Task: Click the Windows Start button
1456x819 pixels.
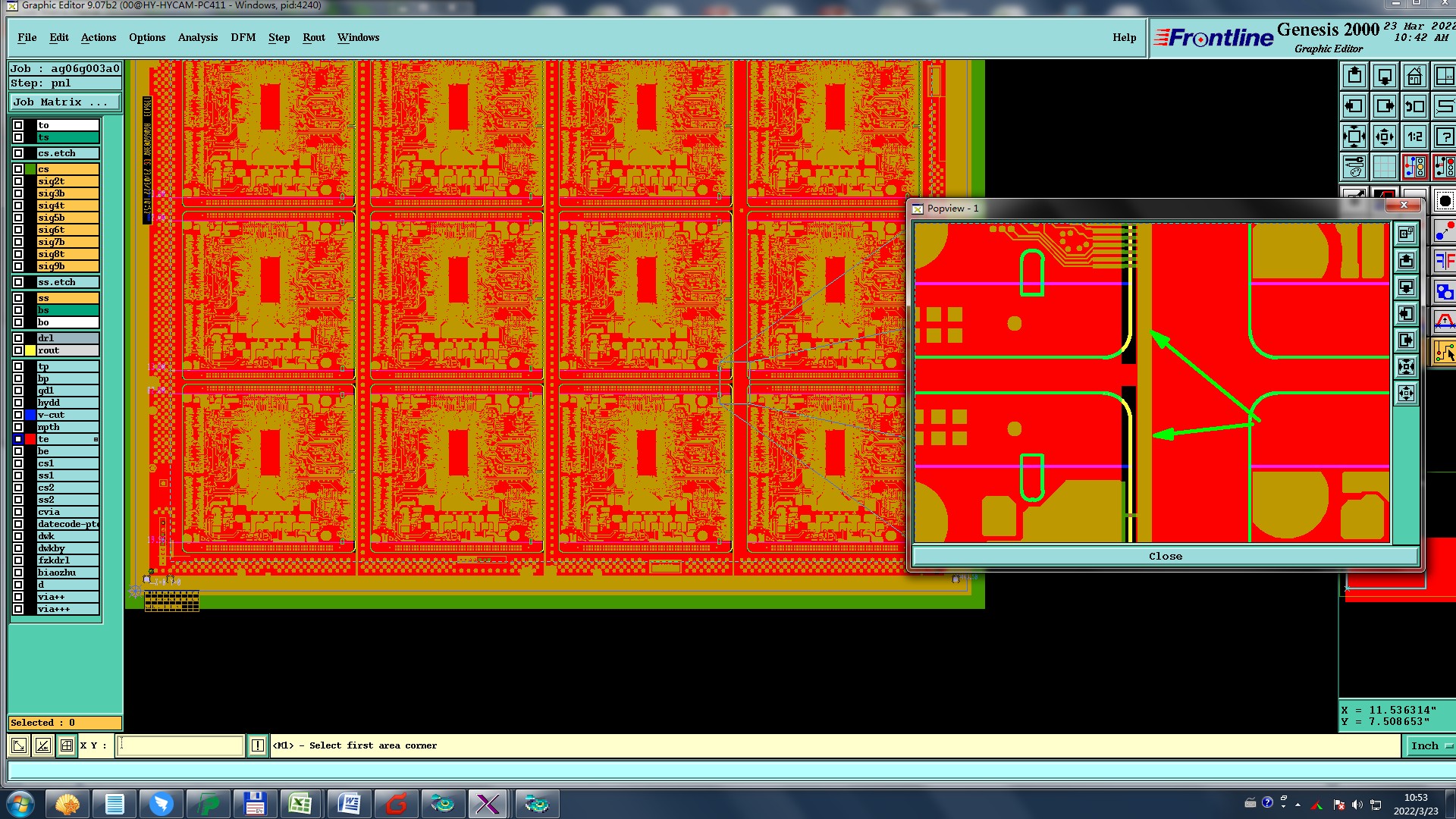Action: [20, 804]
